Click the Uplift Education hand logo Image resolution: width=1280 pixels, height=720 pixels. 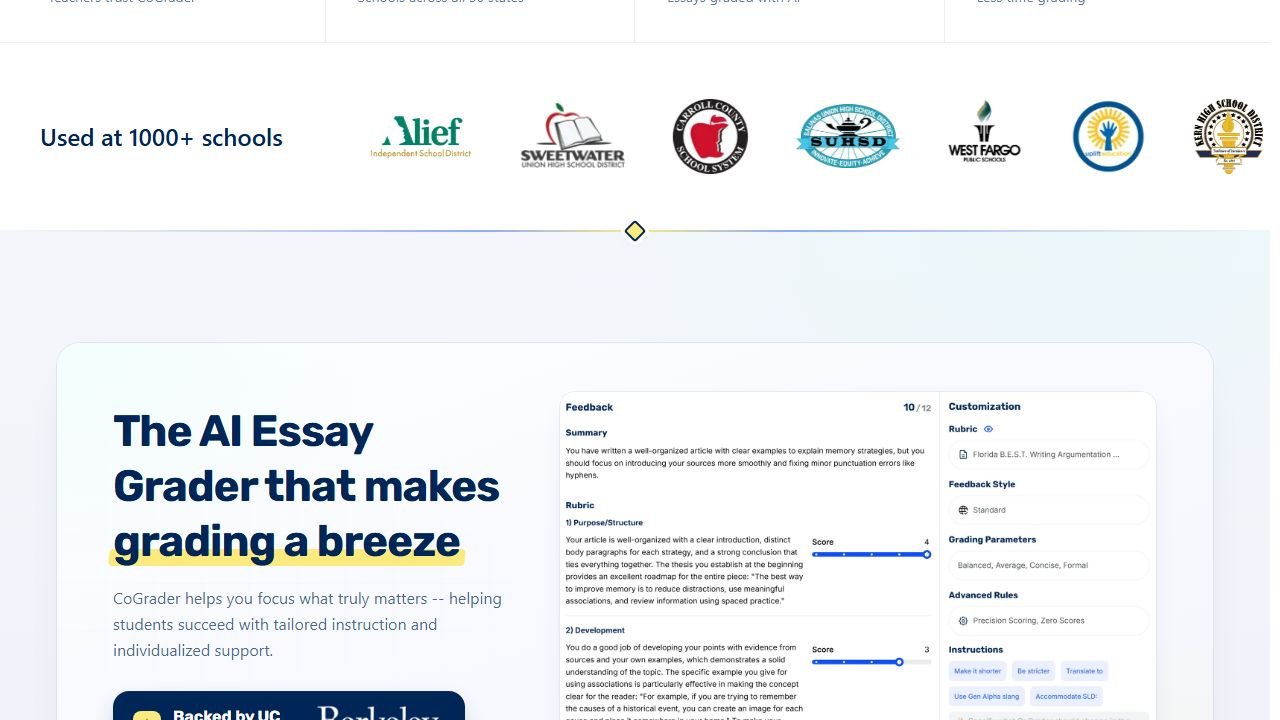(1108, 136)
